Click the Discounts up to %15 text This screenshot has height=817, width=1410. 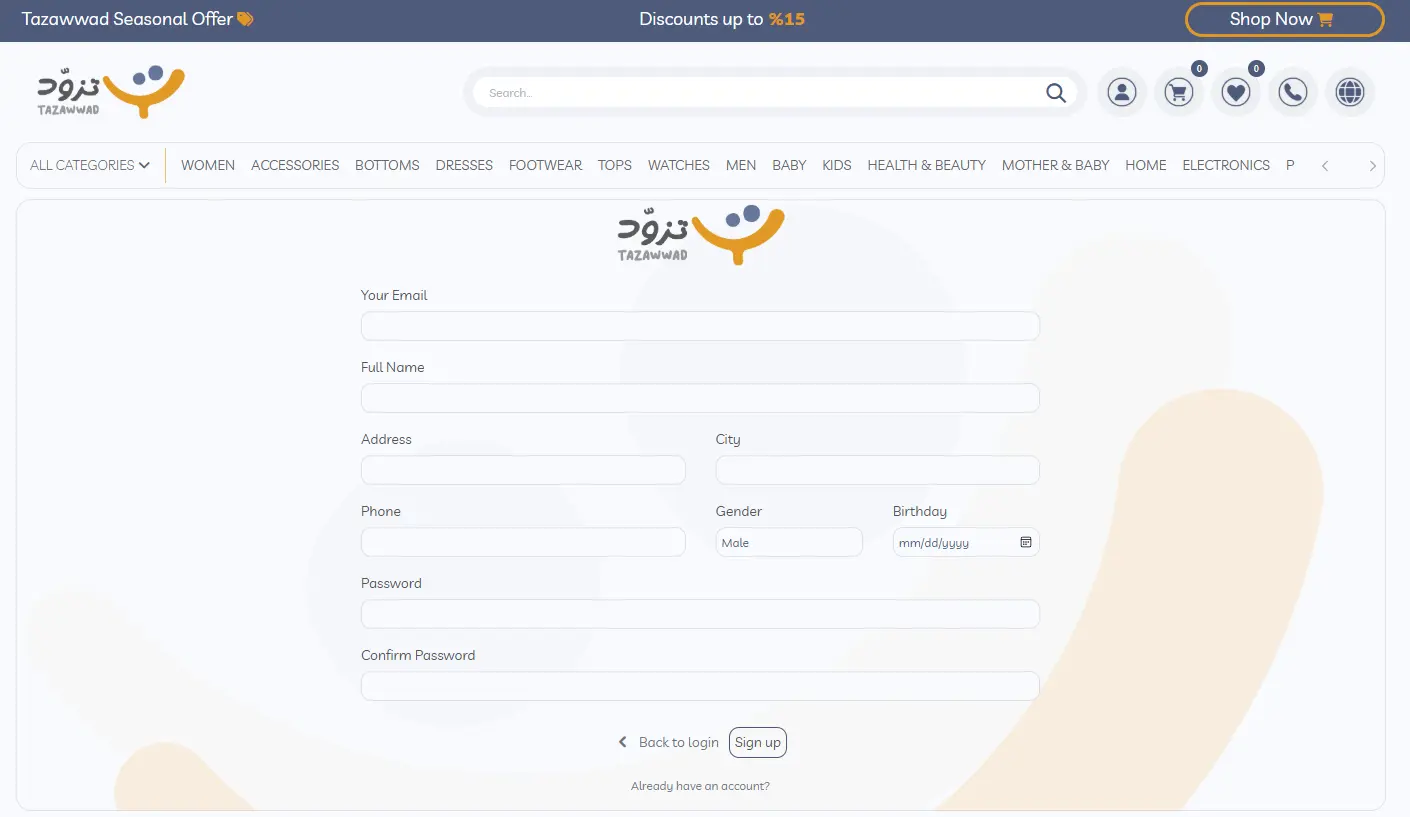coord(722,19)
